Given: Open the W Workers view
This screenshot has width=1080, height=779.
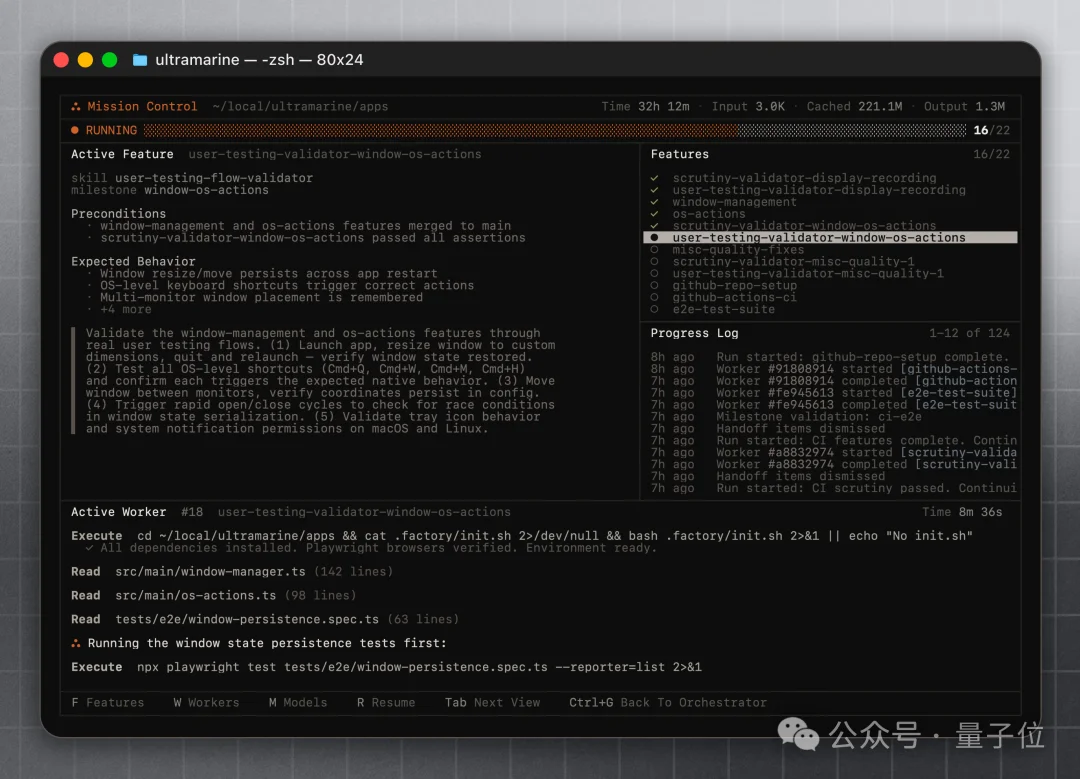Looking at the screenshot, I should 206,703.
